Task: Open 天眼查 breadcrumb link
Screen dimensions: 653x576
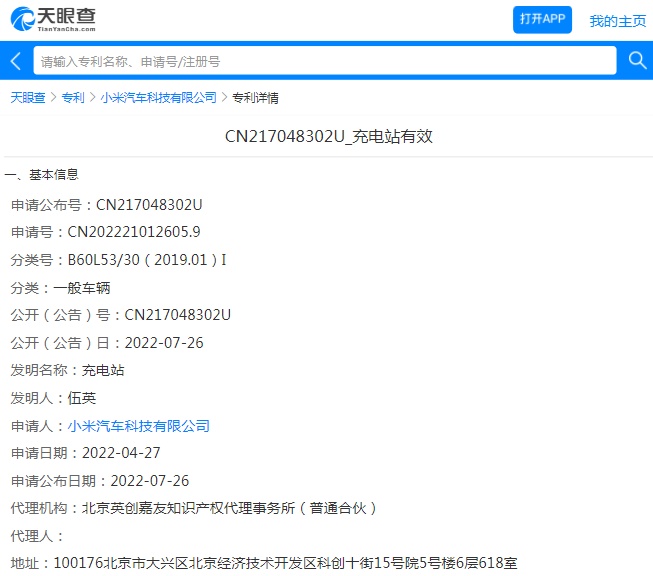Action: (27, 97)
